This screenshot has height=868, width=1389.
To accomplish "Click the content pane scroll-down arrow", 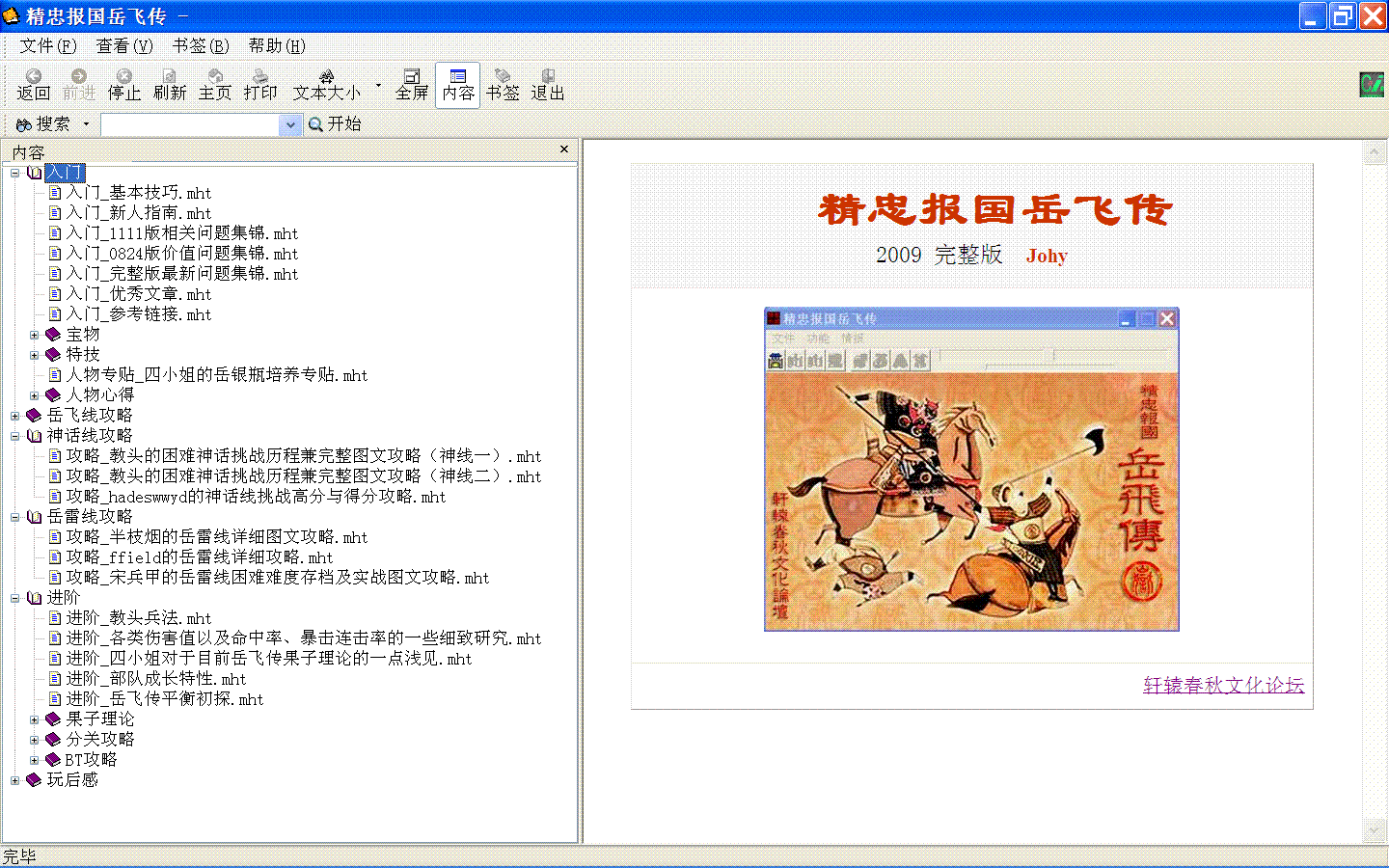I will (x=1374, y=831).
